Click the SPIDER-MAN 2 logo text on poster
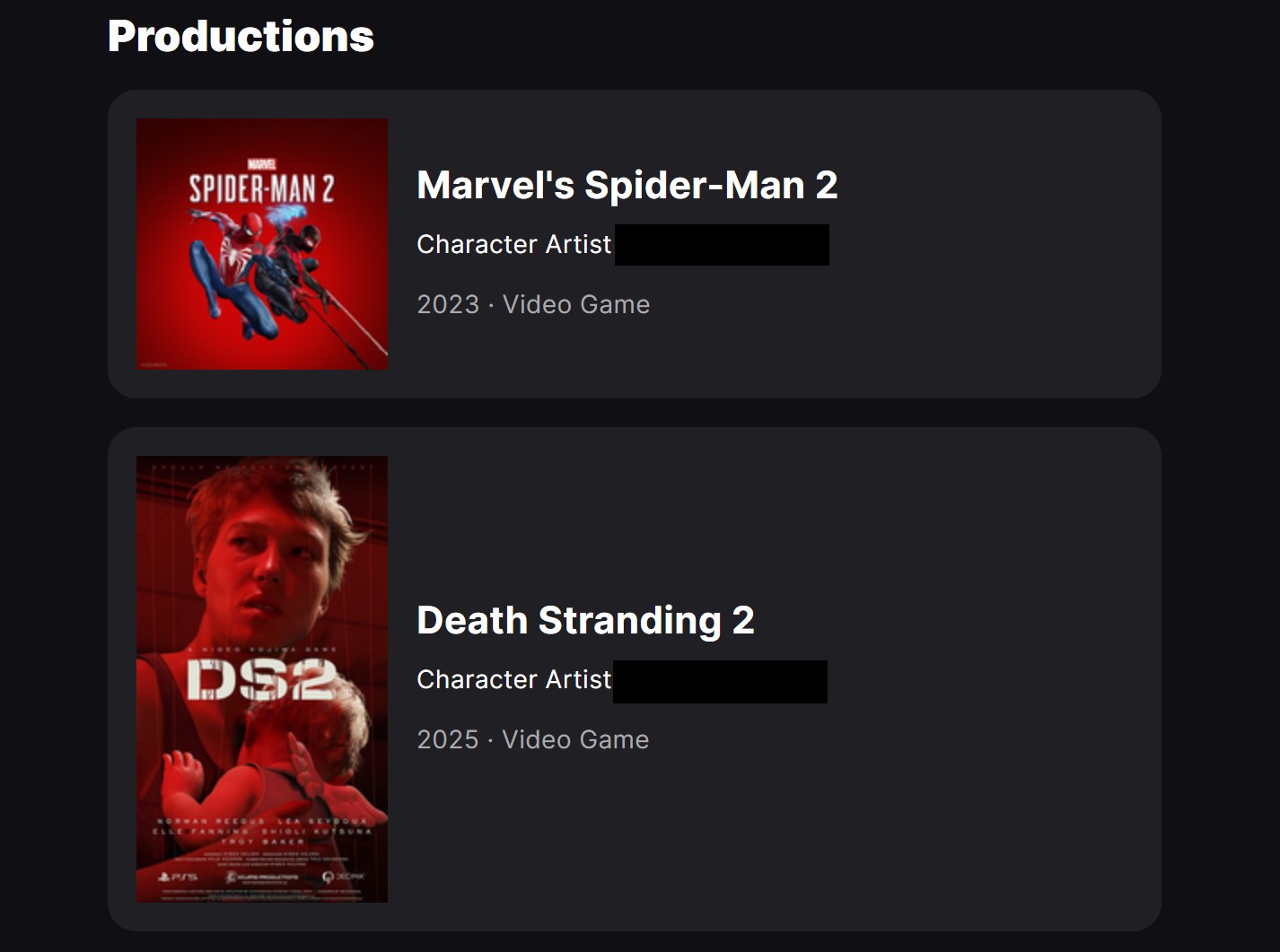The image size is (1280, 952). coord(261,188)
